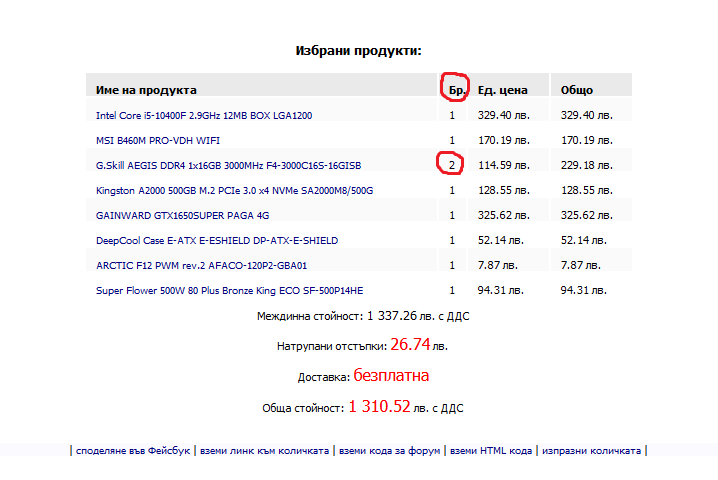The image size is (718, 480).
Task: Click total 229.18 лв. in G.Skill row
Action: [587, 165]
